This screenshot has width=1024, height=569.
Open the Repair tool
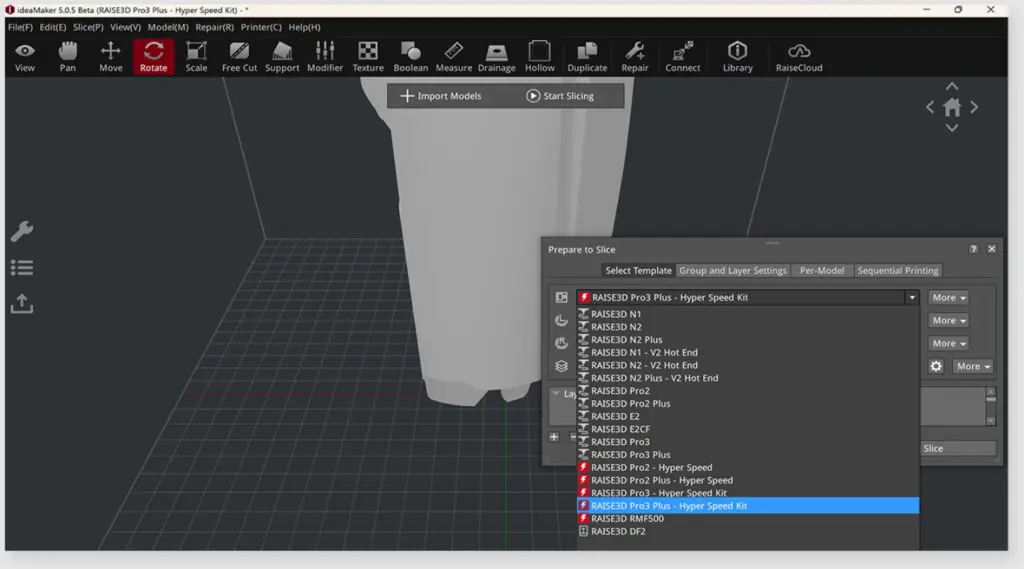pos(635,57)
